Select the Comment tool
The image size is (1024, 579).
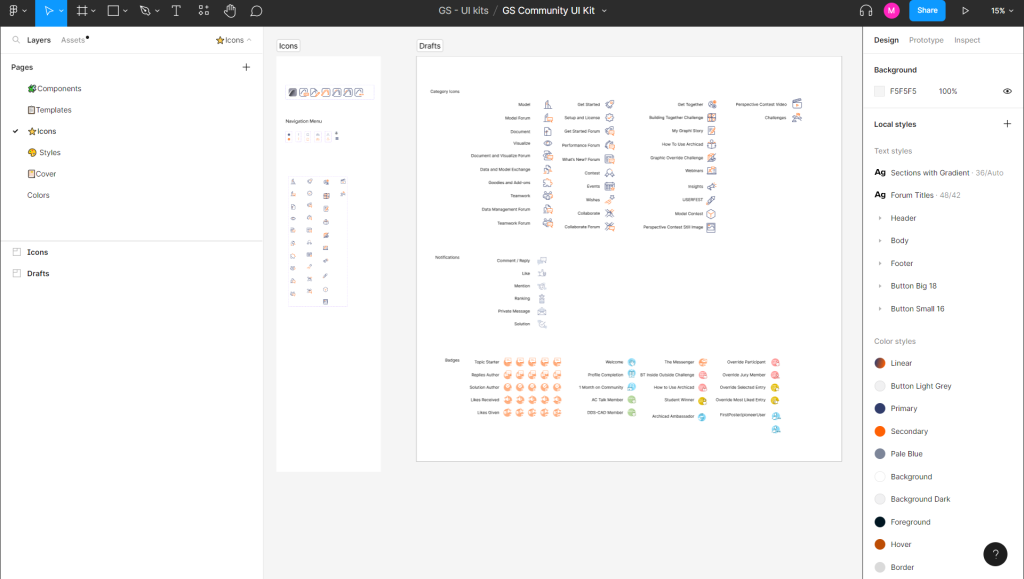click(x=256, y=11)
